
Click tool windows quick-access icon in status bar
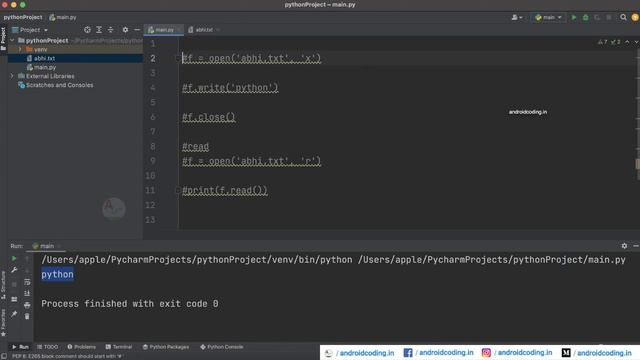pyautogui.click(x=4, y=356)
